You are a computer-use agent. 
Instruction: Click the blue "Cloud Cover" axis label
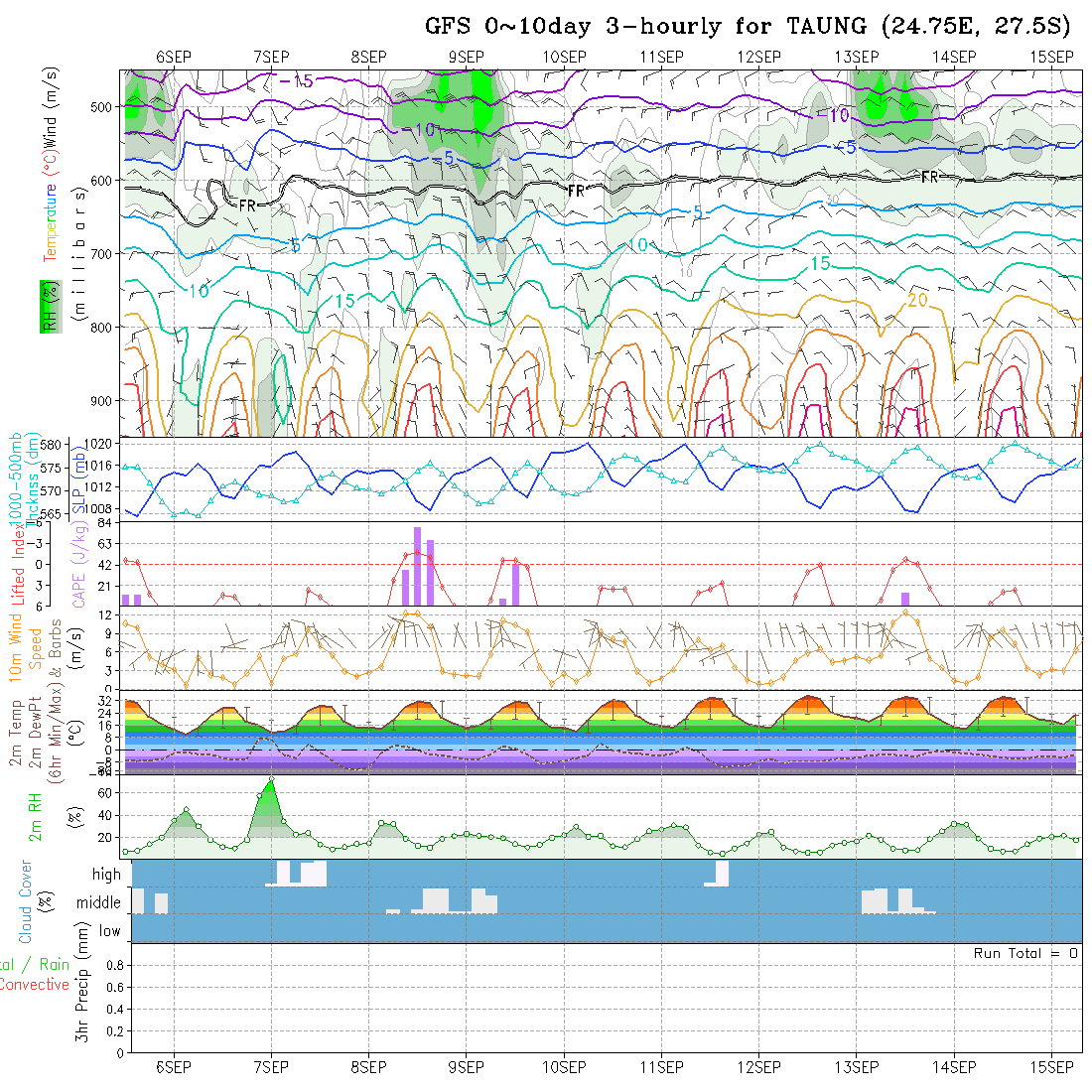(27, 900)
